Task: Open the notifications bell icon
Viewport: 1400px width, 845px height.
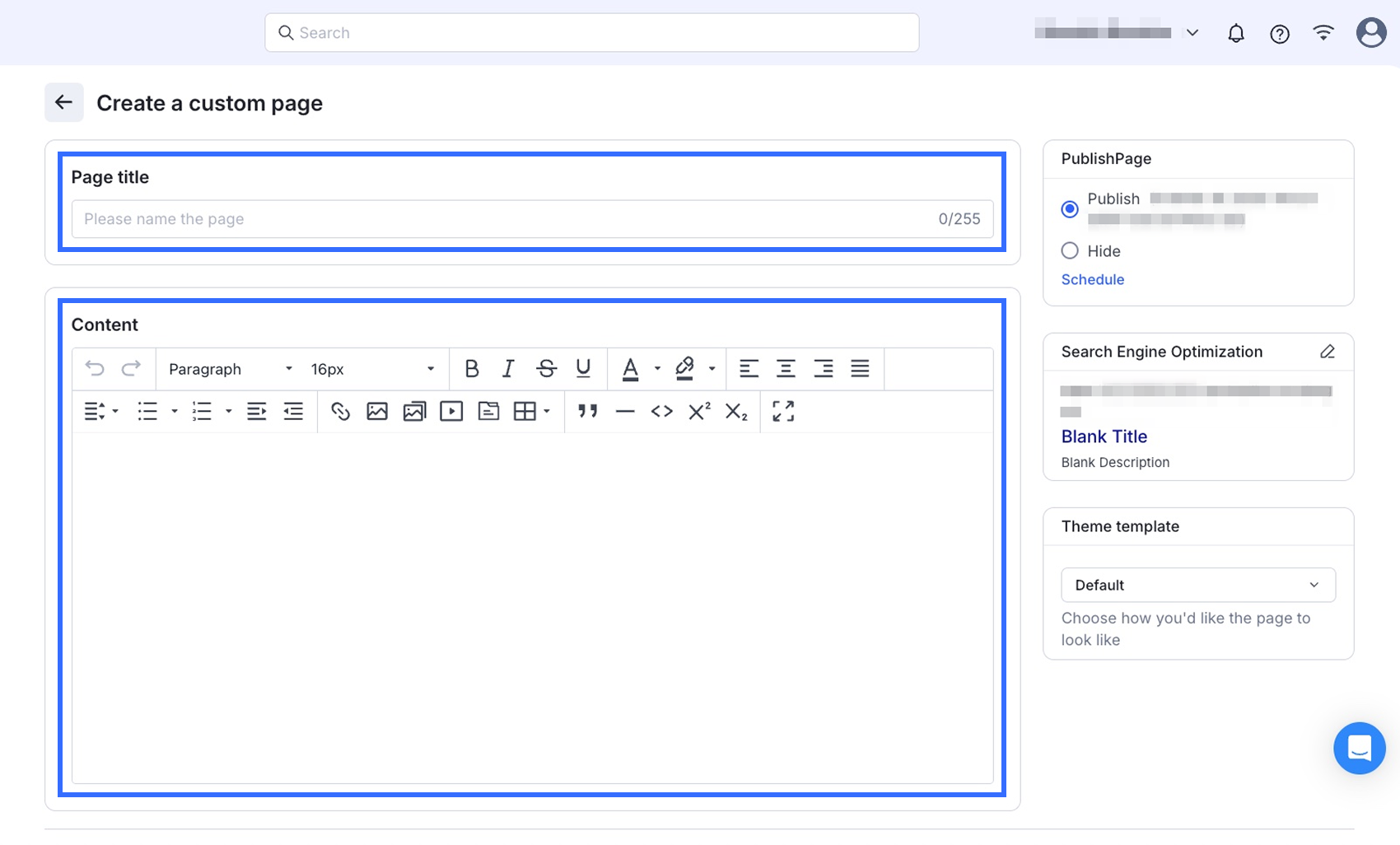Action: pyautogui.click(x=1235, y=33)
